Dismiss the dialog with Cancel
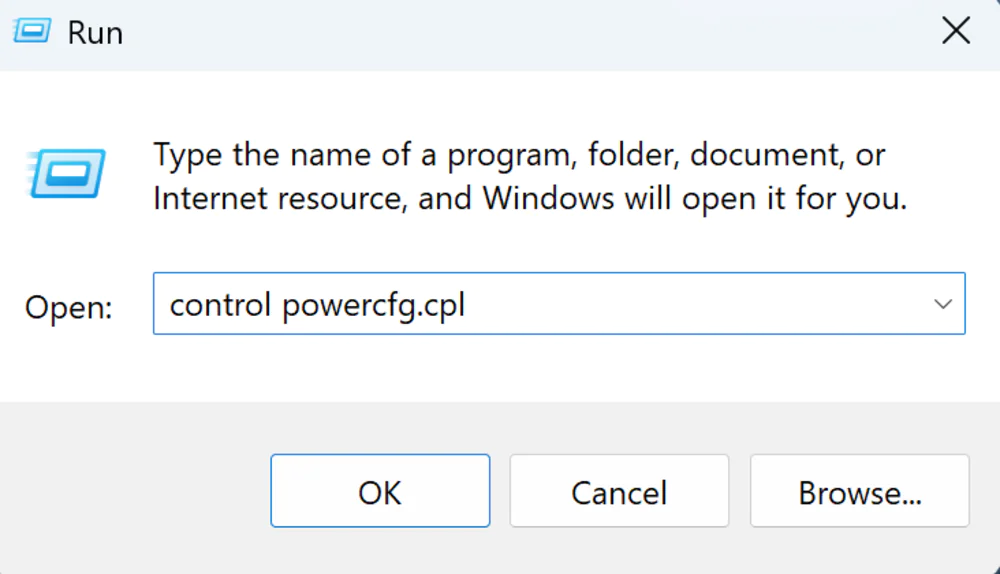 (619, 490)
